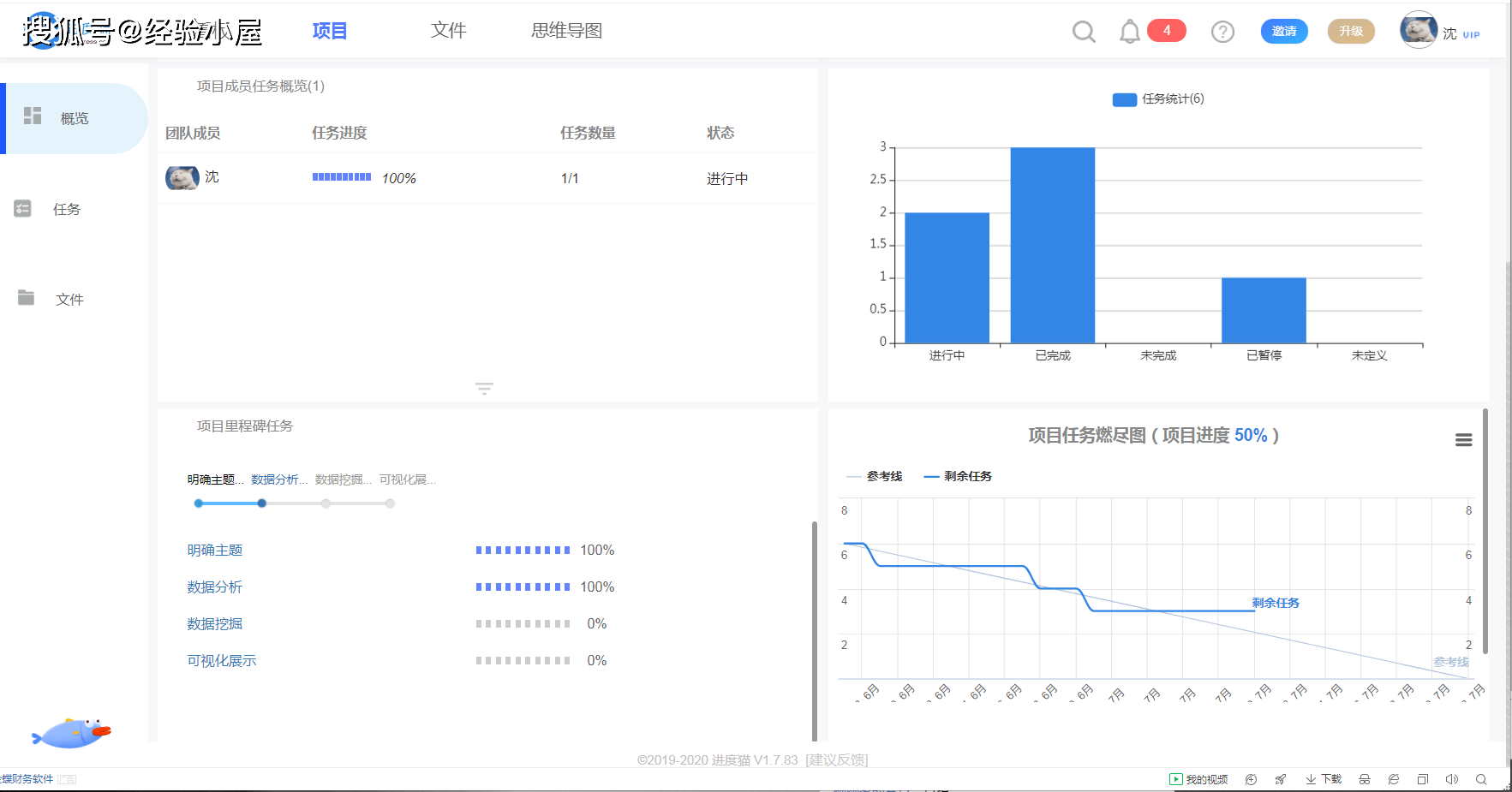Click the fish mascot icon

pos(72,733)
